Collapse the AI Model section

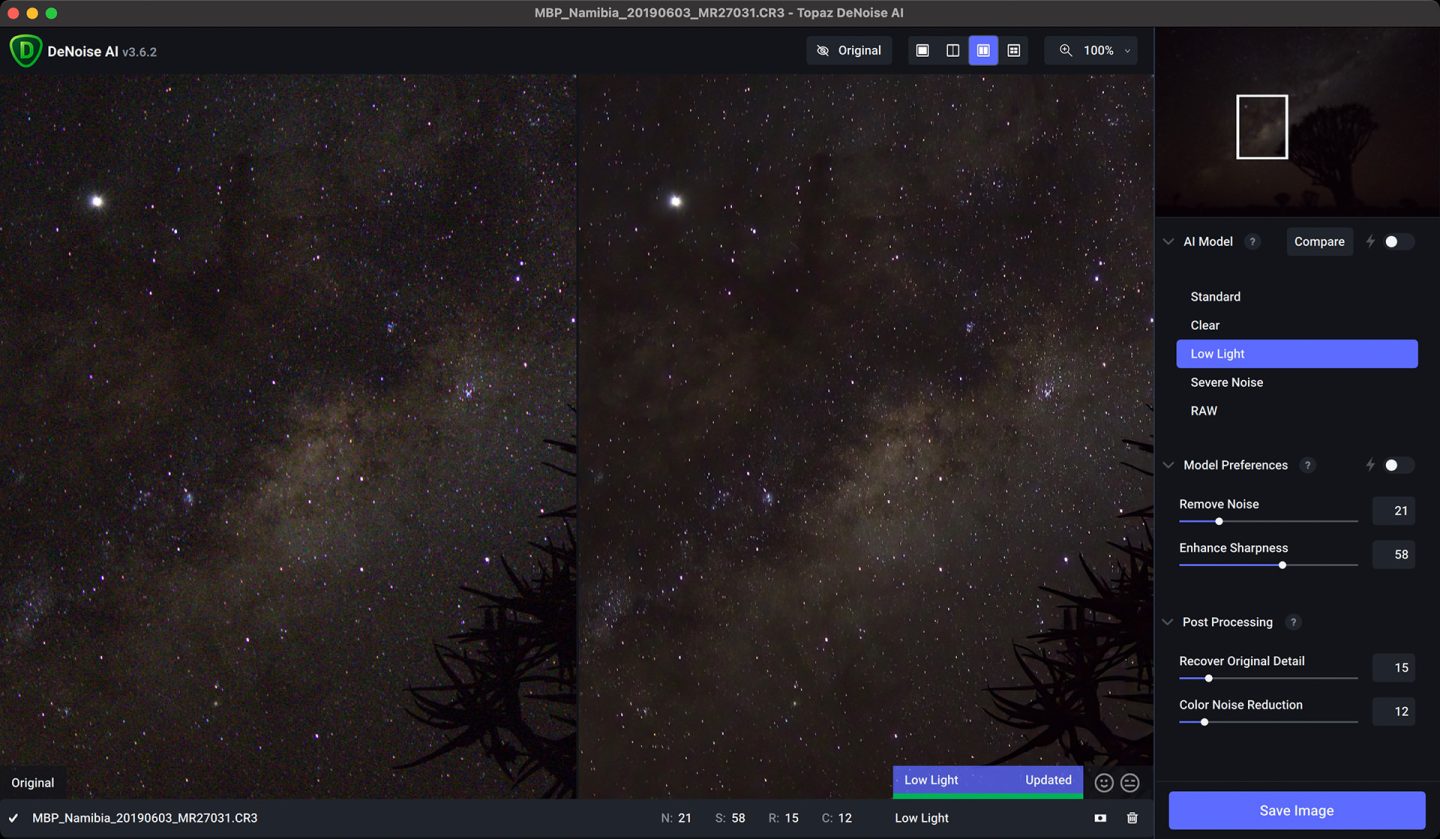coord(1168,242)
